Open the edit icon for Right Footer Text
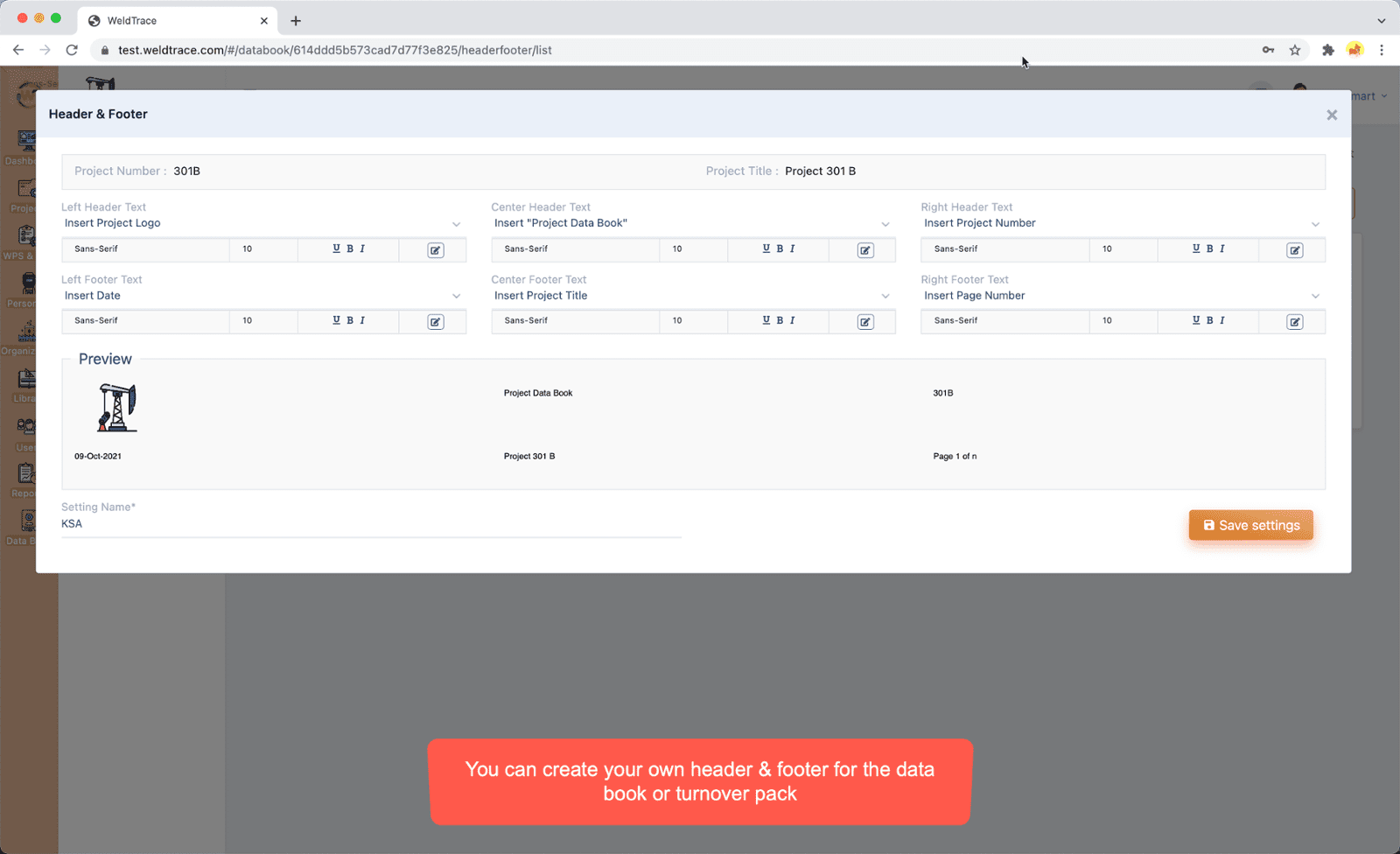Image resolution: width=1400 pixels, height=854 pixels. [x=1293, y=321]
